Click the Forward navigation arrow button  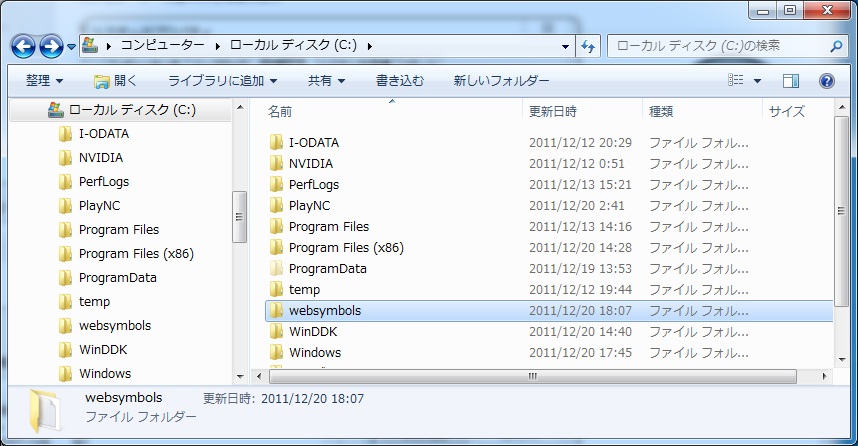52,46
